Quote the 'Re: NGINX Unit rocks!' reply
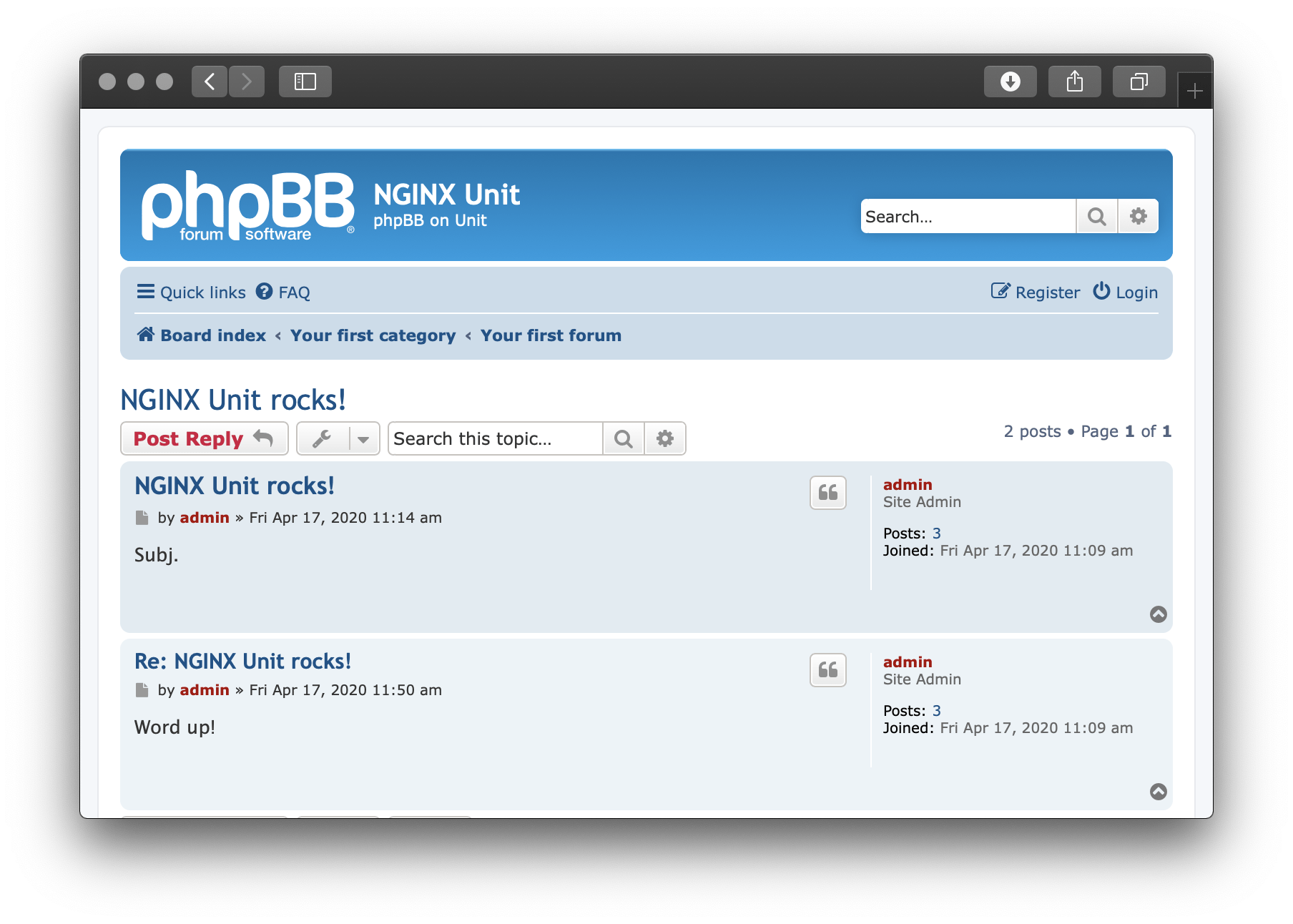 [x=828, y=670]
